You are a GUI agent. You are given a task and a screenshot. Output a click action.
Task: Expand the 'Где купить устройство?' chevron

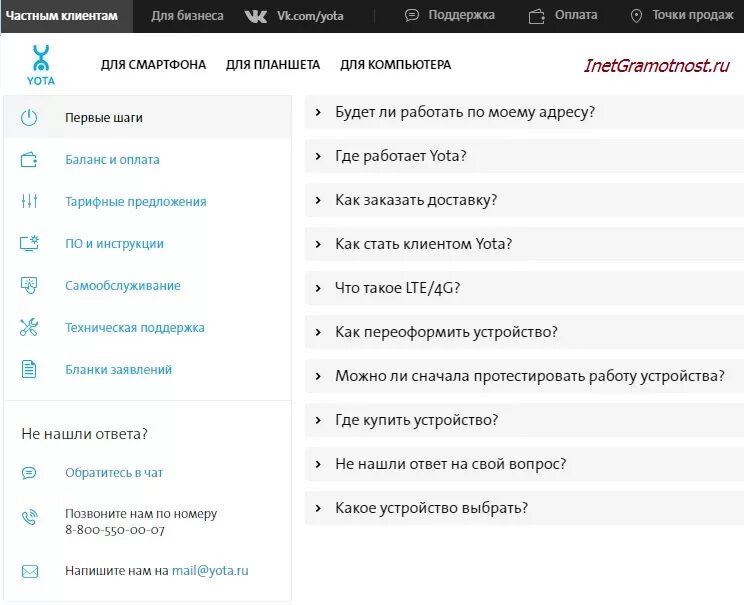pos(318,420)
